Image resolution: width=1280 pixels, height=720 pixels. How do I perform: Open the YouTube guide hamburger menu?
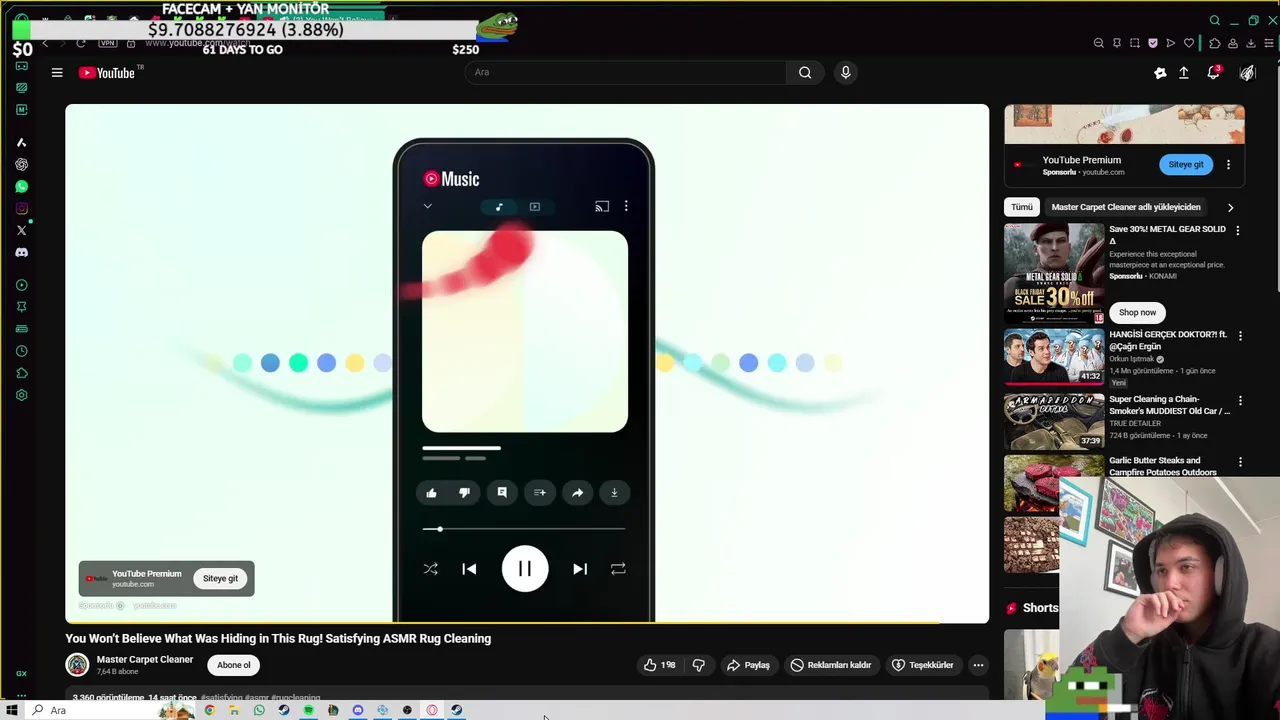point(57,72)
